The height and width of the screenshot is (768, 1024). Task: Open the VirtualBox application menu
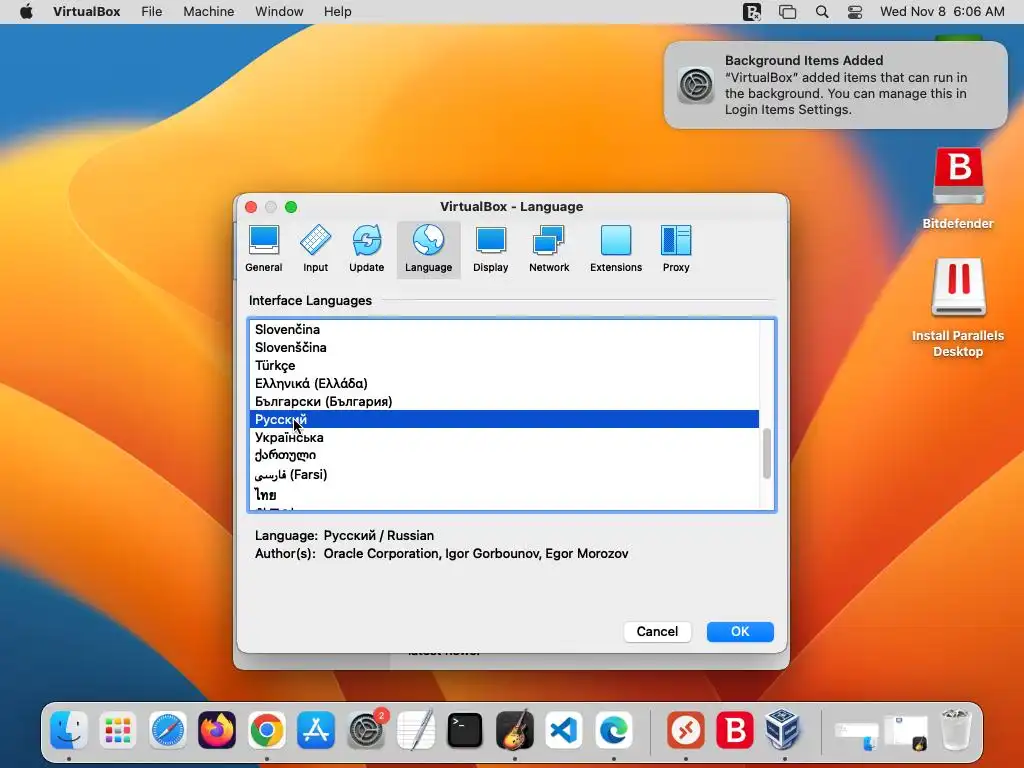click(86, 12)
